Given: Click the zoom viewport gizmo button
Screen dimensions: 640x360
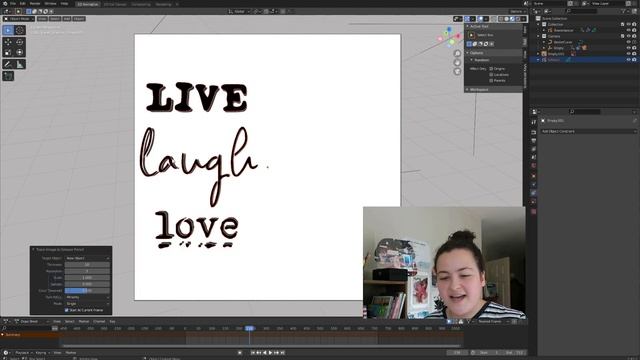Looking at the screenshot, I should (x=458, y=53).
